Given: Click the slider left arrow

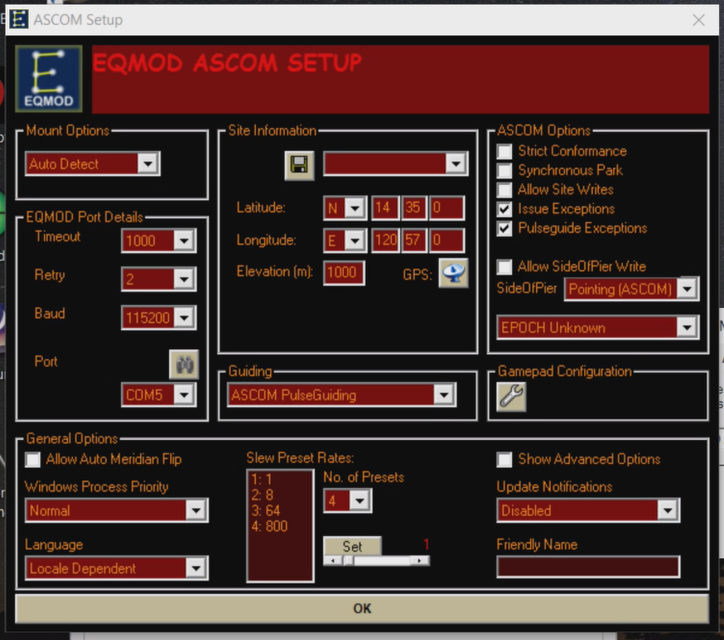Looking at the screenshot, I should [333, 561].
